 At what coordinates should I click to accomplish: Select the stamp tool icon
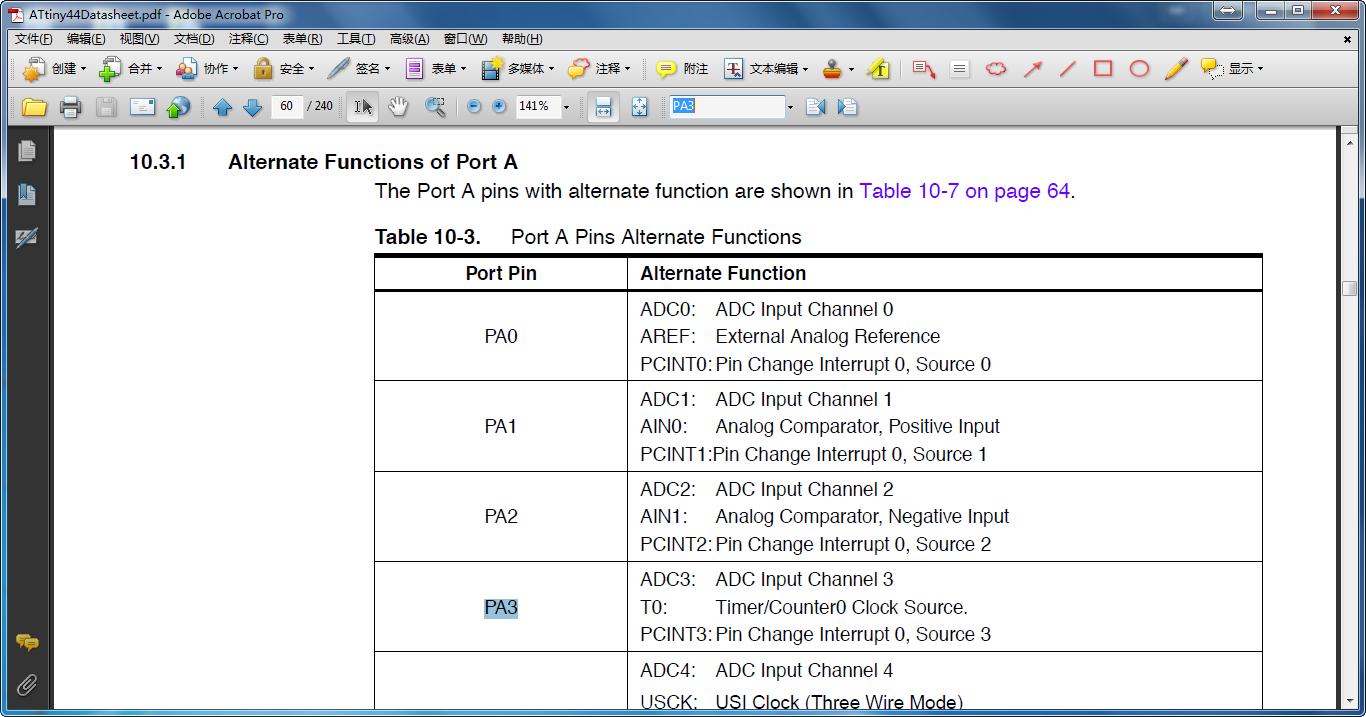pyautogui.click(x=833, y=69)
